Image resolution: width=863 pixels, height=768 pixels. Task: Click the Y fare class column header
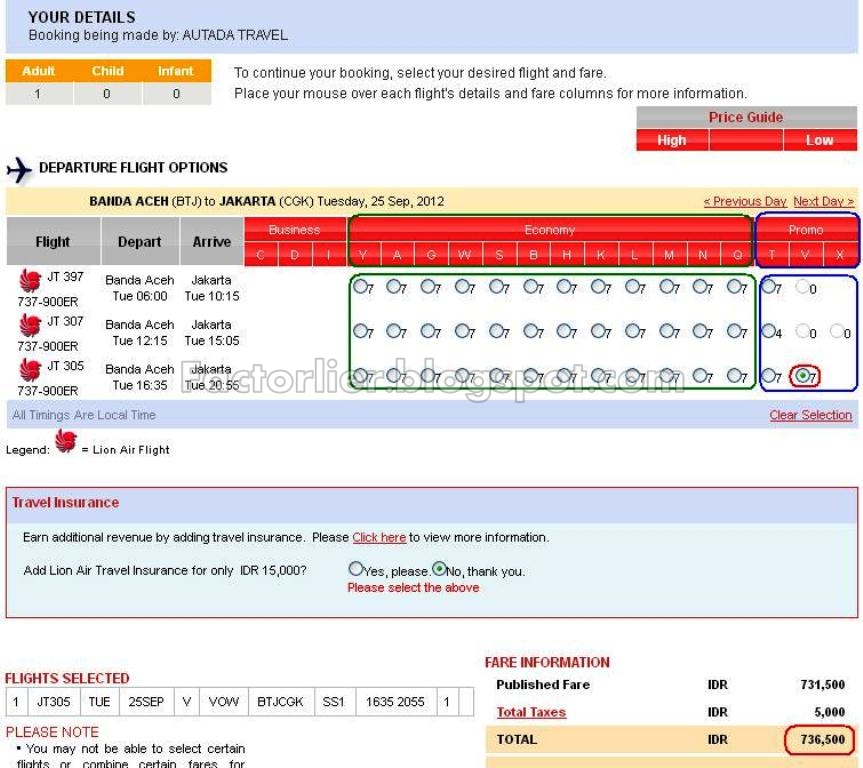[x=363, y=255]
